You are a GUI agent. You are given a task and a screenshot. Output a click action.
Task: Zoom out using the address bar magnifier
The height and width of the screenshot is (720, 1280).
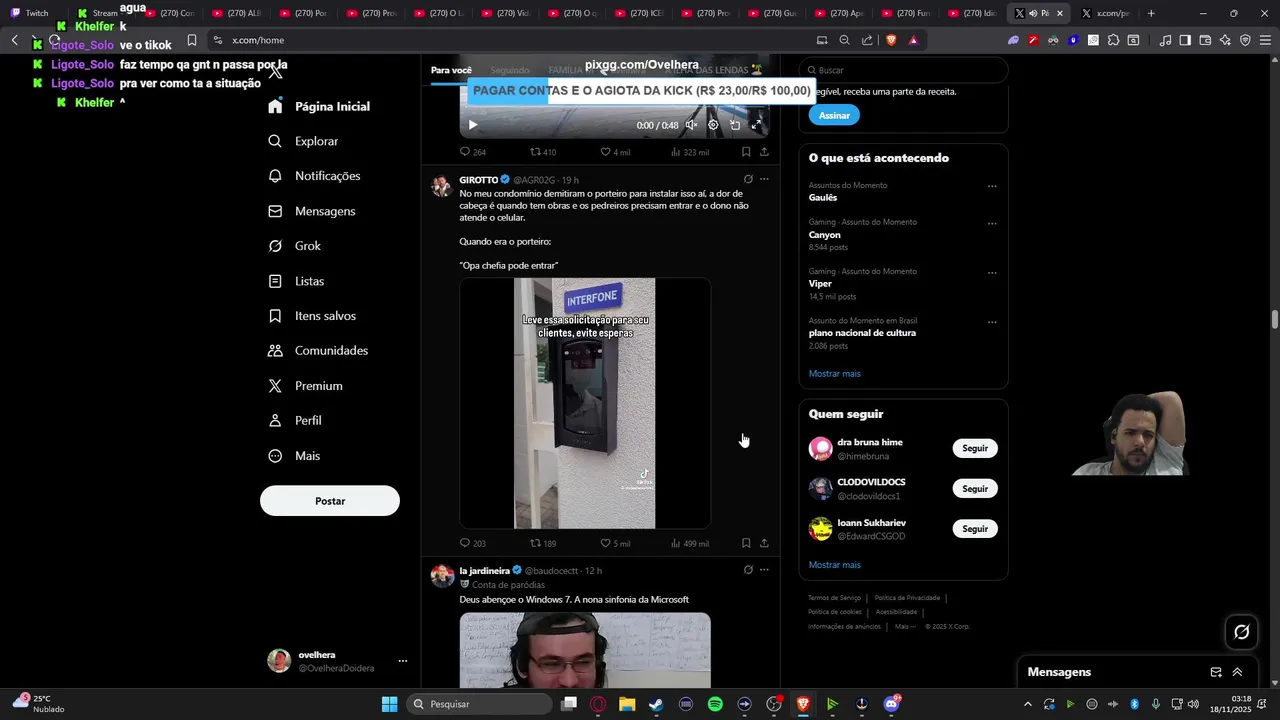coord(844,40)
